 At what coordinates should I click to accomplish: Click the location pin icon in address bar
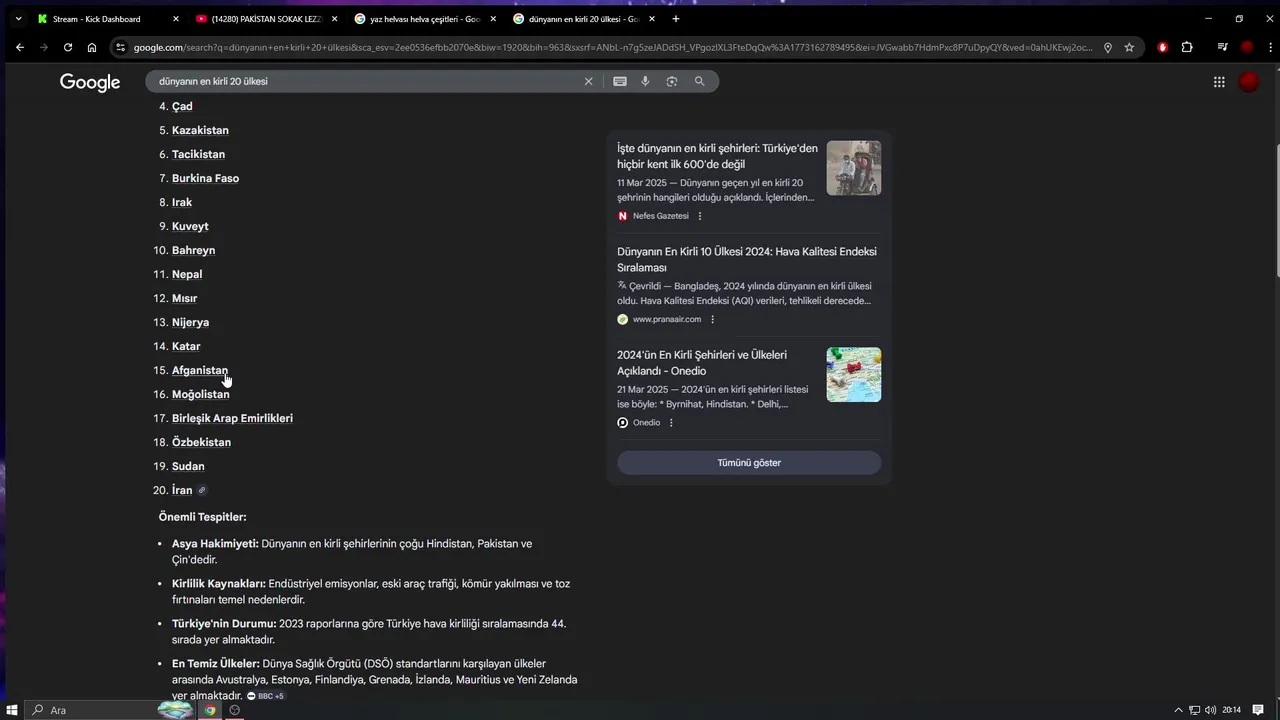pyautogui.click(x=1107, y=47)
